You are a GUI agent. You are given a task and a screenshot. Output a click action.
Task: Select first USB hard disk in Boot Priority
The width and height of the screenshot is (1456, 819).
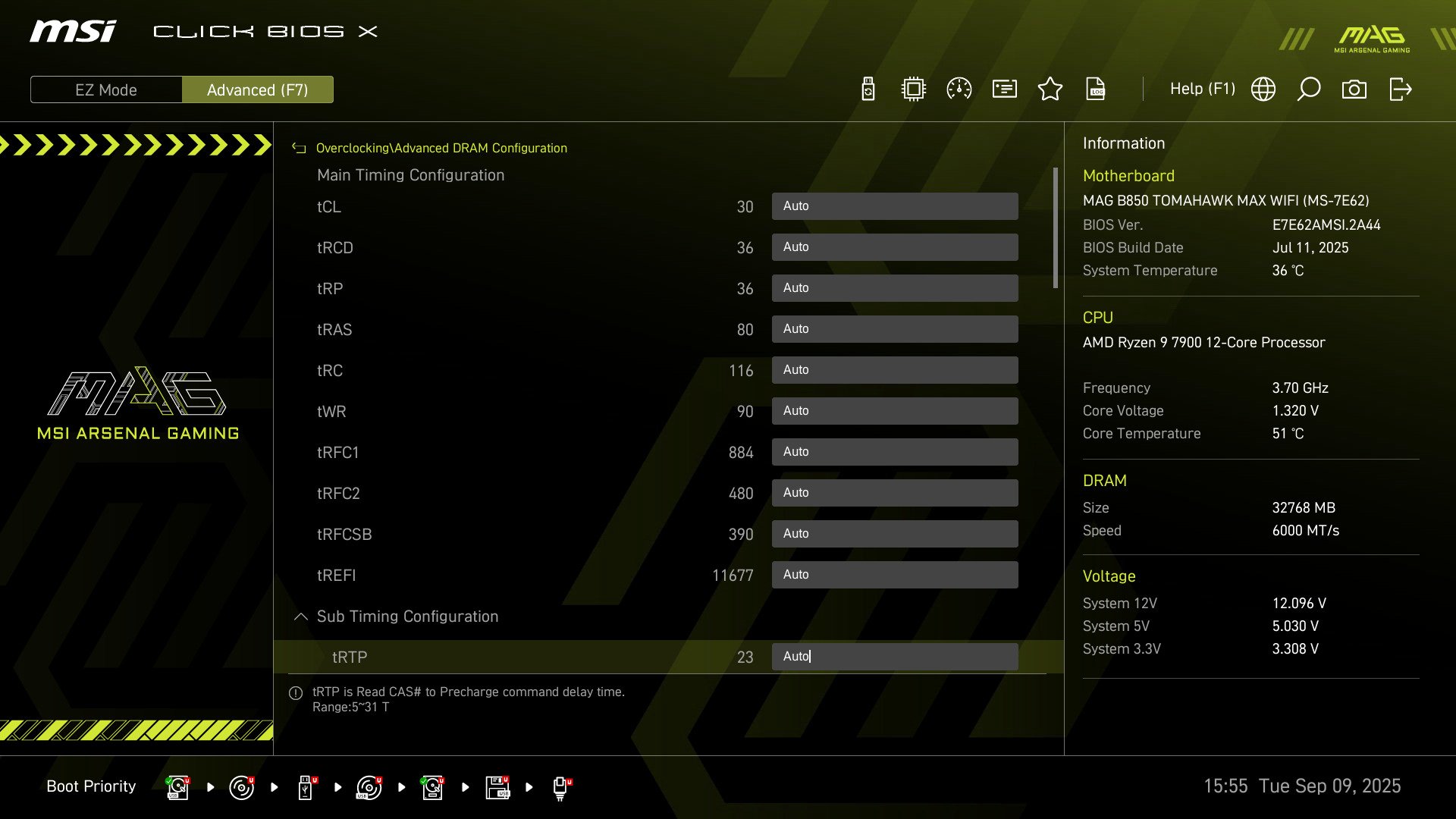[177, 786]
